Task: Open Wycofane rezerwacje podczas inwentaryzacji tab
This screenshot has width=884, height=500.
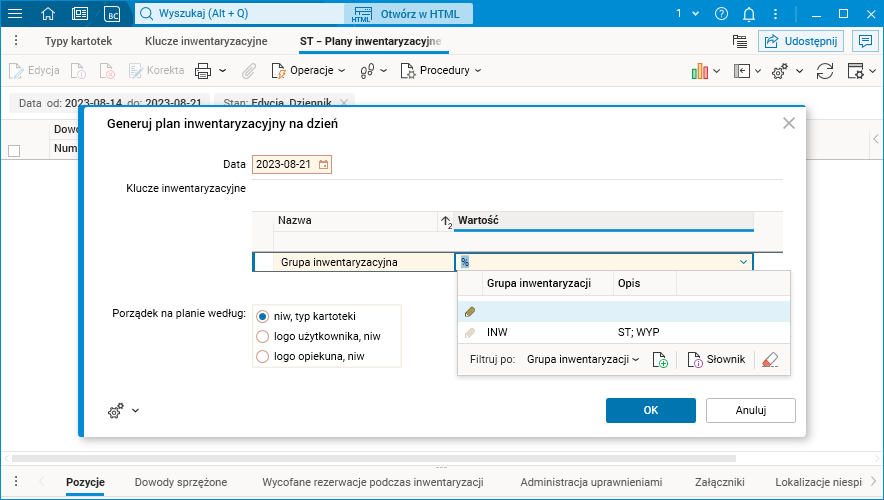Action: point(373,483)
